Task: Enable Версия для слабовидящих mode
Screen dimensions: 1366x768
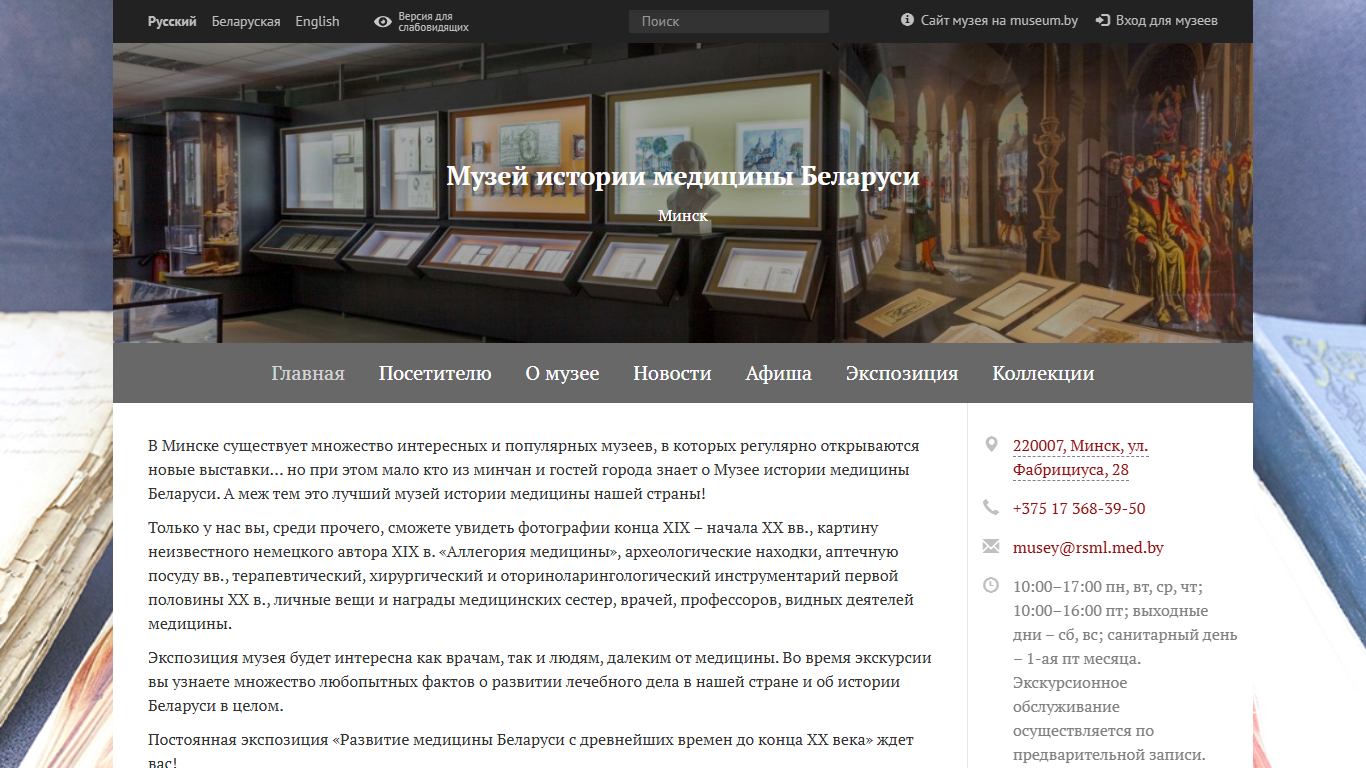Action: tap(433, 22)
